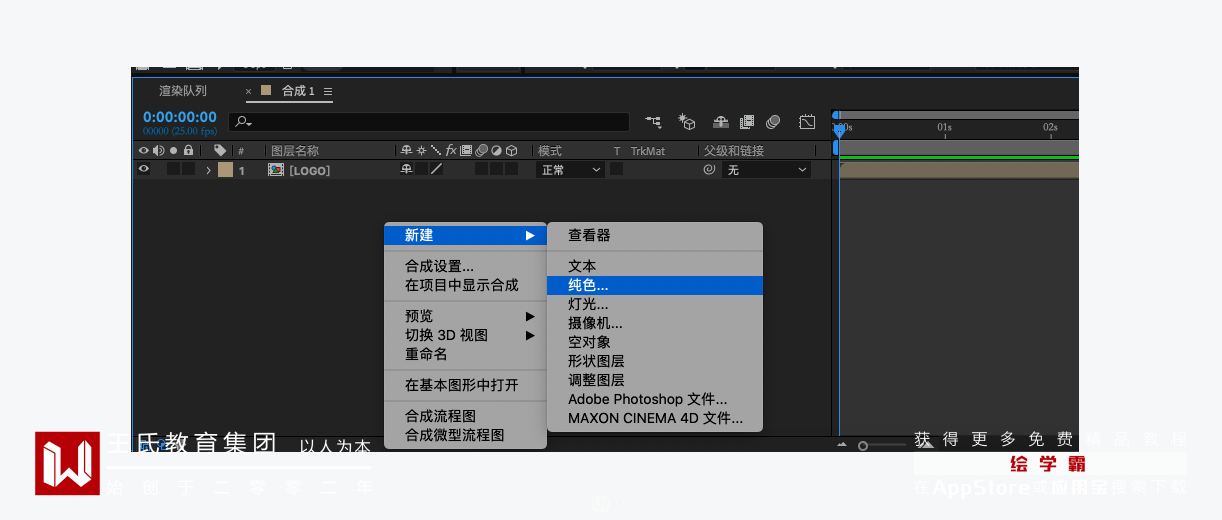Choose 查看器 from the submenu
The image size is (1222, 520).
click(x=655, y=235)
